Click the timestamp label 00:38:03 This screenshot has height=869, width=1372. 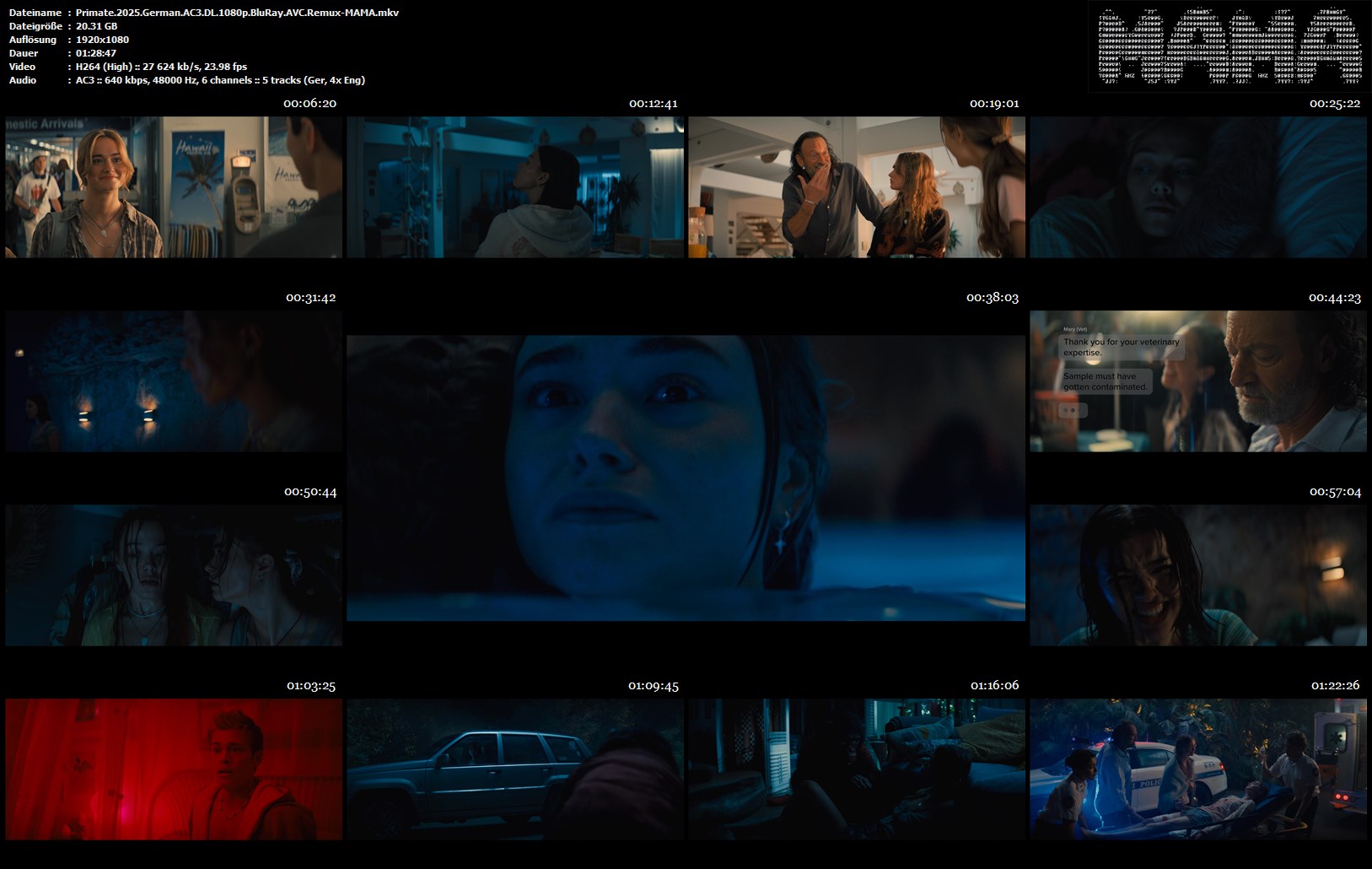993,298
